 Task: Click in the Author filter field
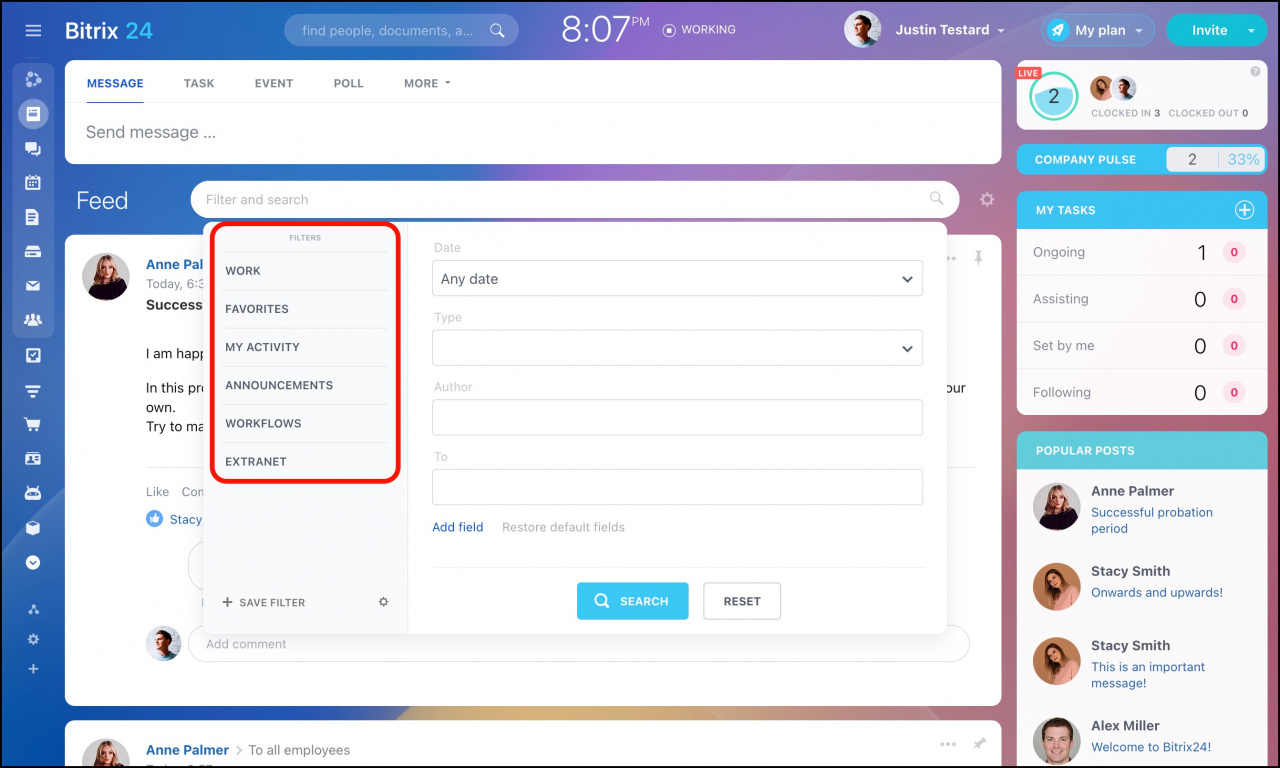[677, 417]
